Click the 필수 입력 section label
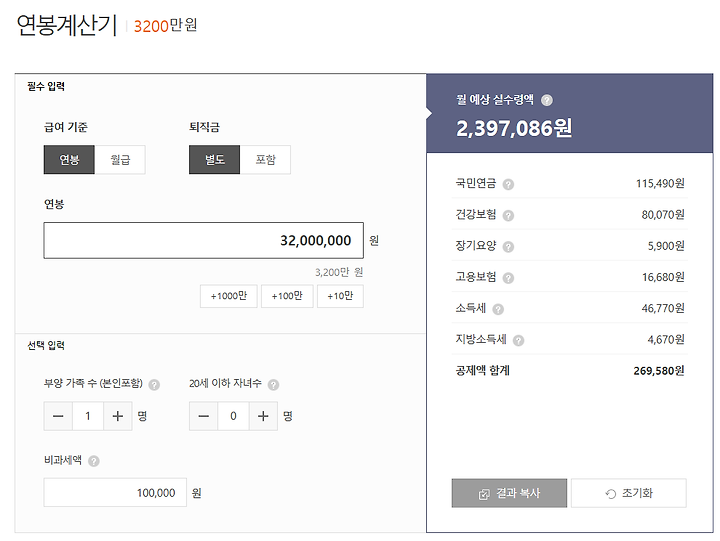This screenshot has width=720, height=541. pos(46,86)
